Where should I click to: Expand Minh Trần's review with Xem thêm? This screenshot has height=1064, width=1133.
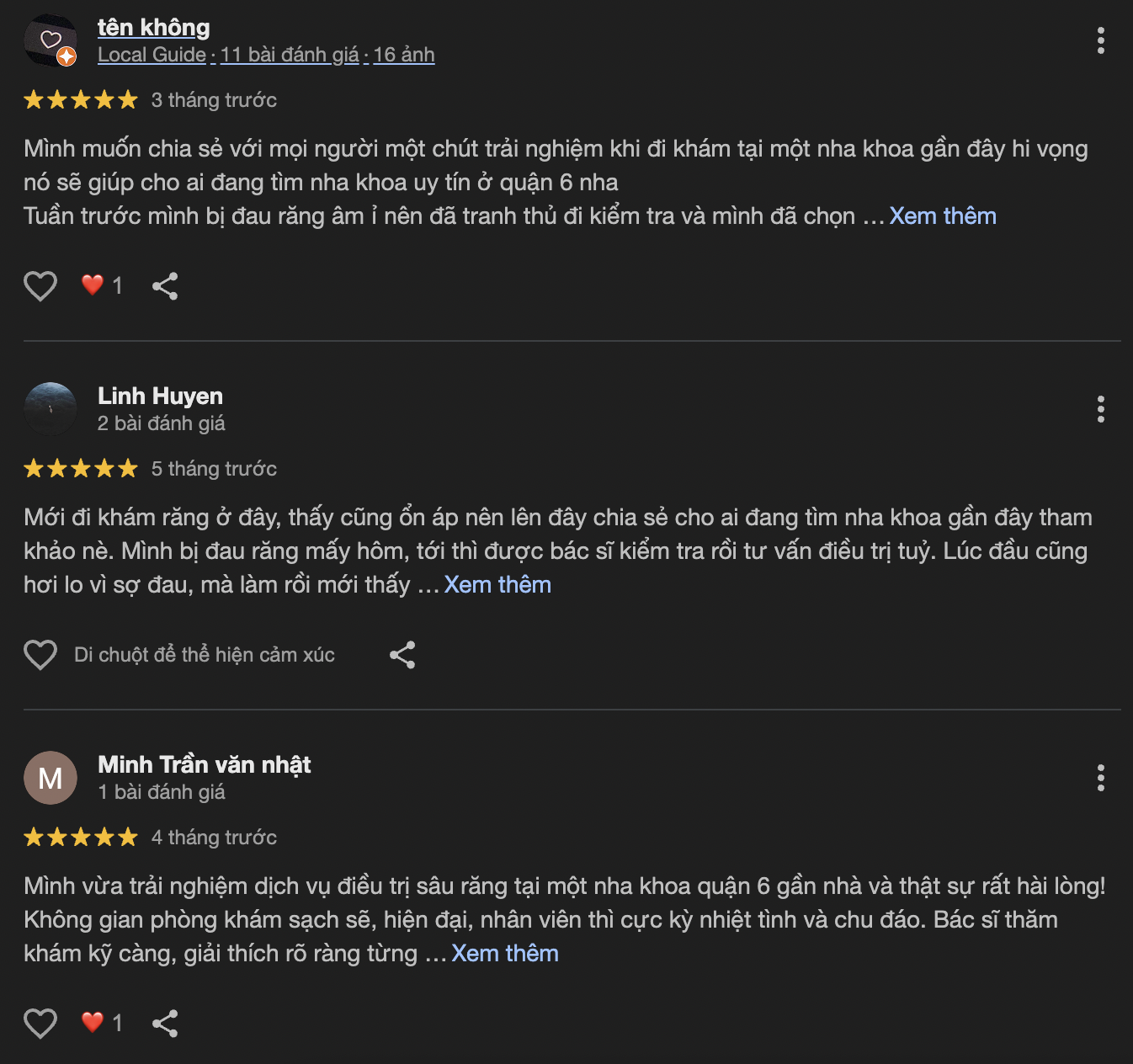(x=505, y=954)
